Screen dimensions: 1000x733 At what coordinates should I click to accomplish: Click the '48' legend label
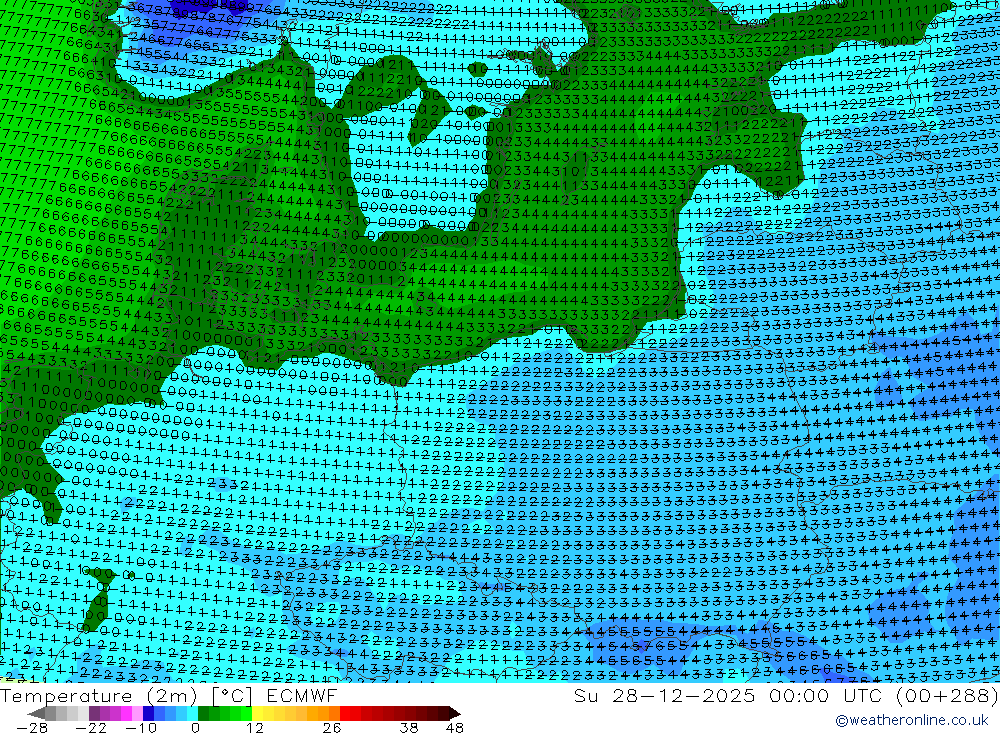pos(455,727)
